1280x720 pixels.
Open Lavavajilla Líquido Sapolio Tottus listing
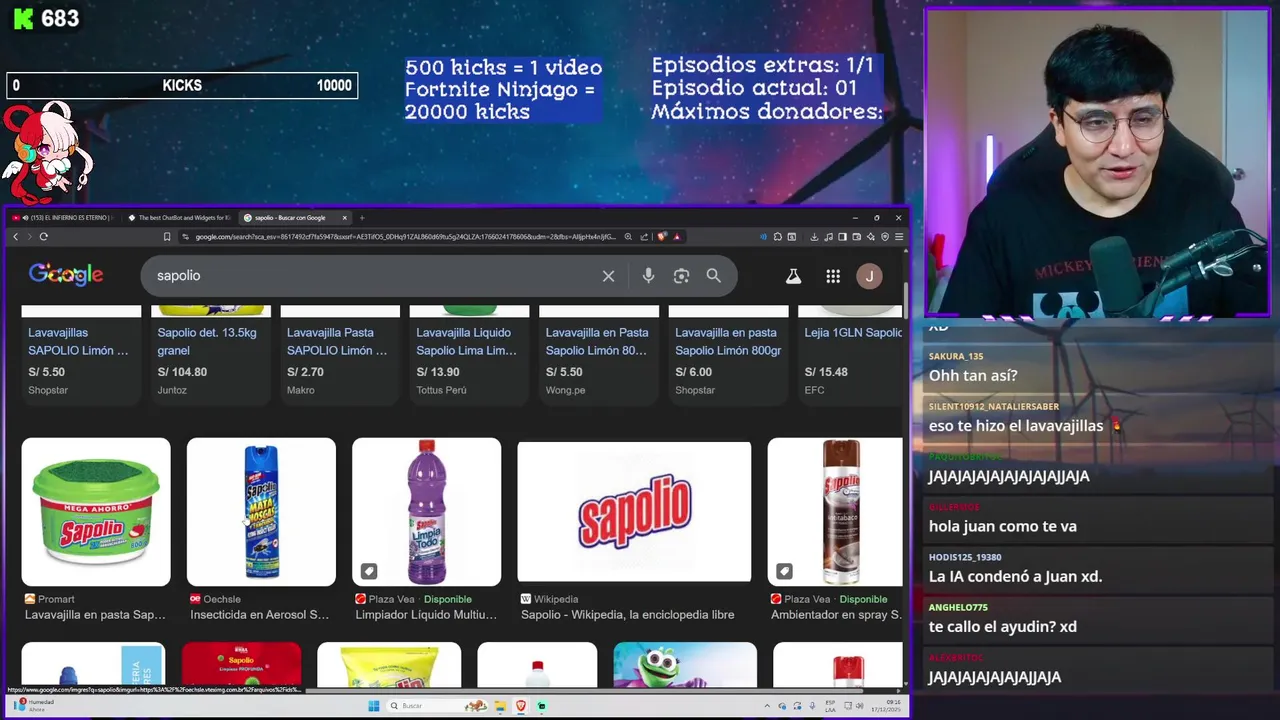(469, 353)
